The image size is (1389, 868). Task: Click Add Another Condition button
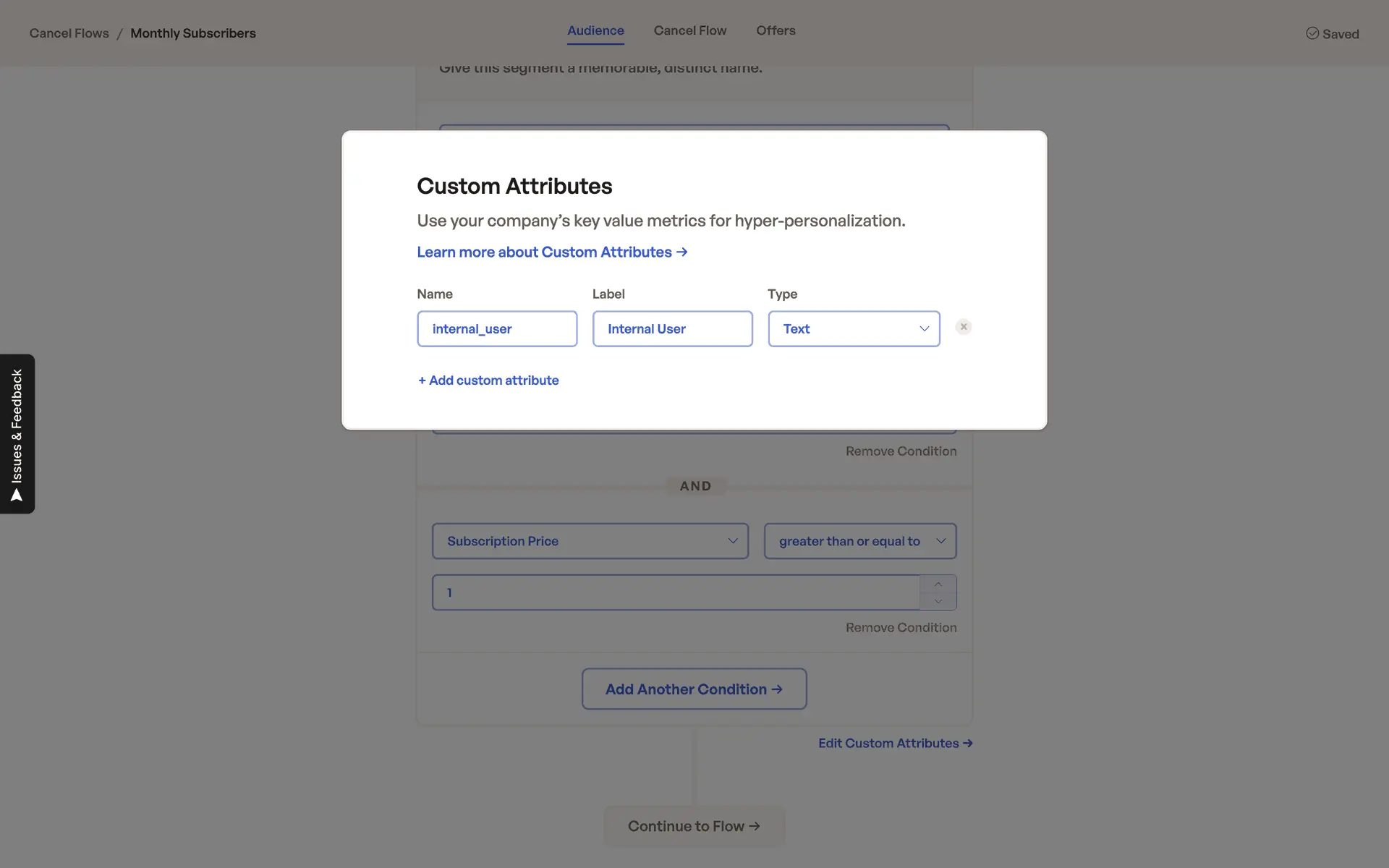[x=694, y=689]
